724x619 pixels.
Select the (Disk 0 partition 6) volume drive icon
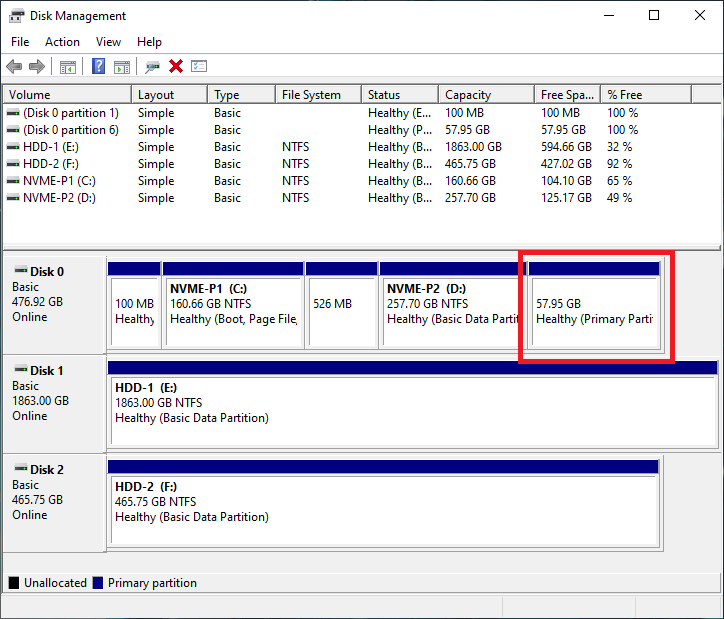pyautogui.click(x=13, y=130)
